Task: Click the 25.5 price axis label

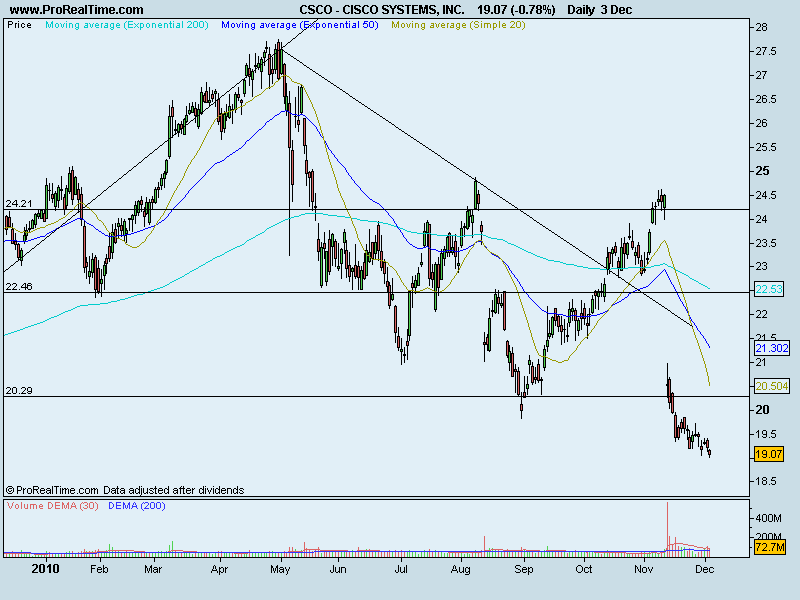Action: [x=765, y=147]
